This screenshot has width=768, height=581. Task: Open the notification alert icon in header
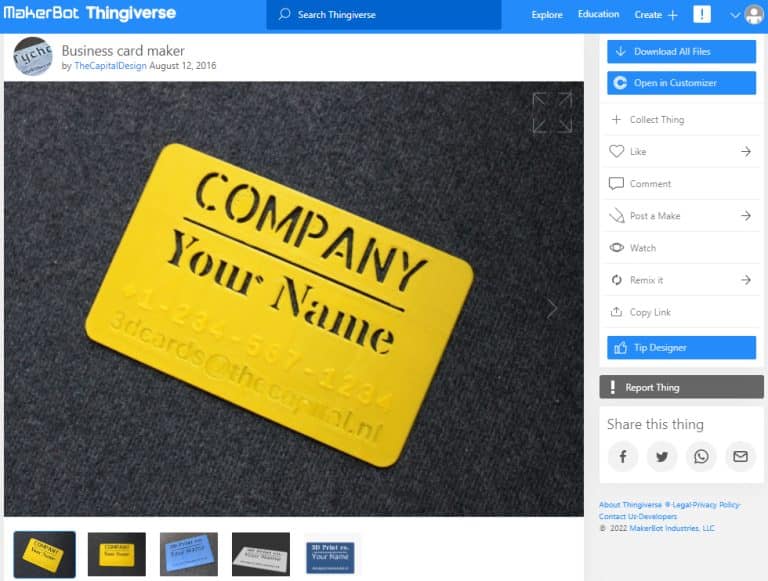[702, 14]
